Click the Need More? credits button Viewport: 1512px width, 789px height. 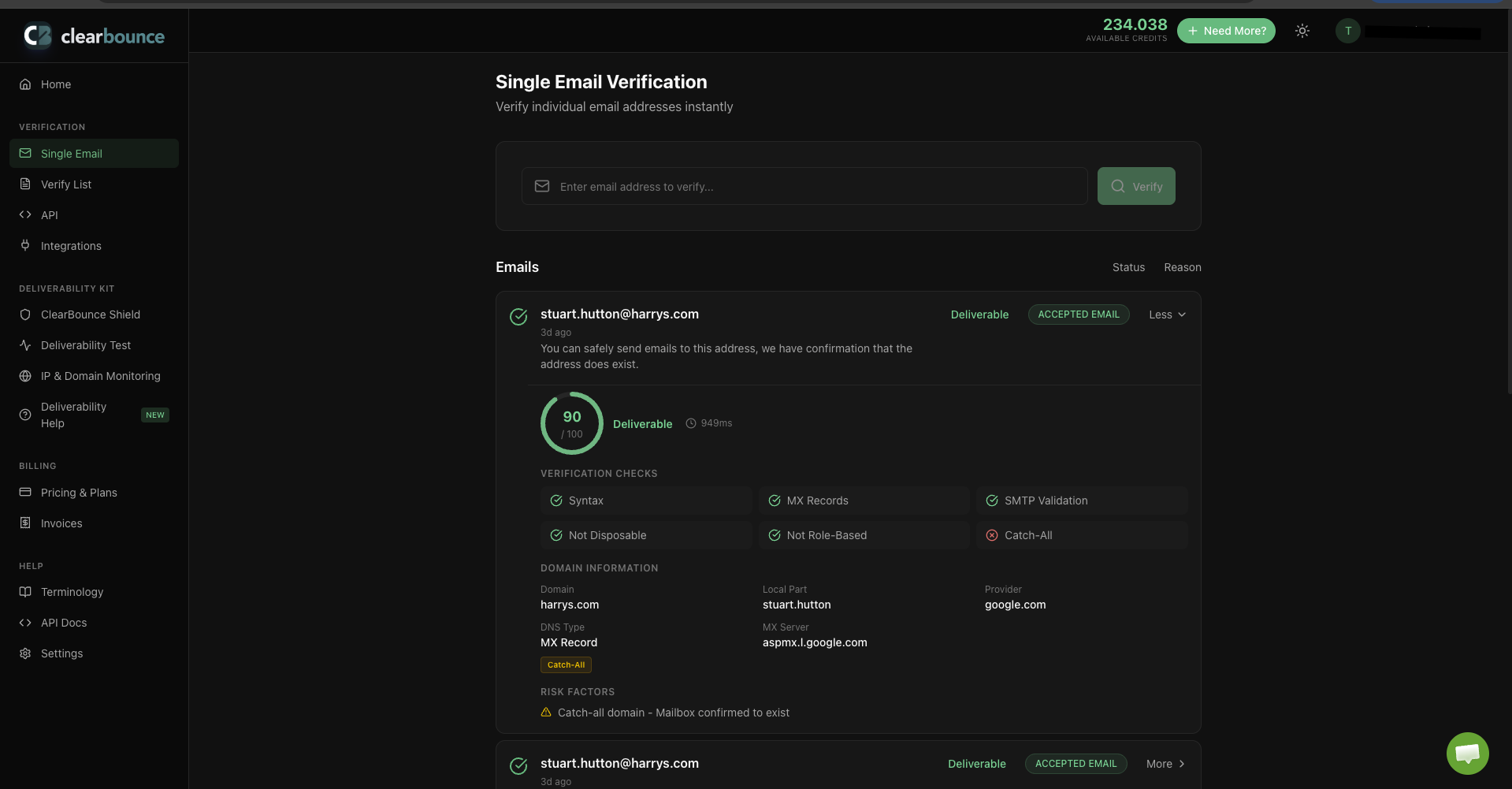pyautogui.click(x=1226, y=31)
